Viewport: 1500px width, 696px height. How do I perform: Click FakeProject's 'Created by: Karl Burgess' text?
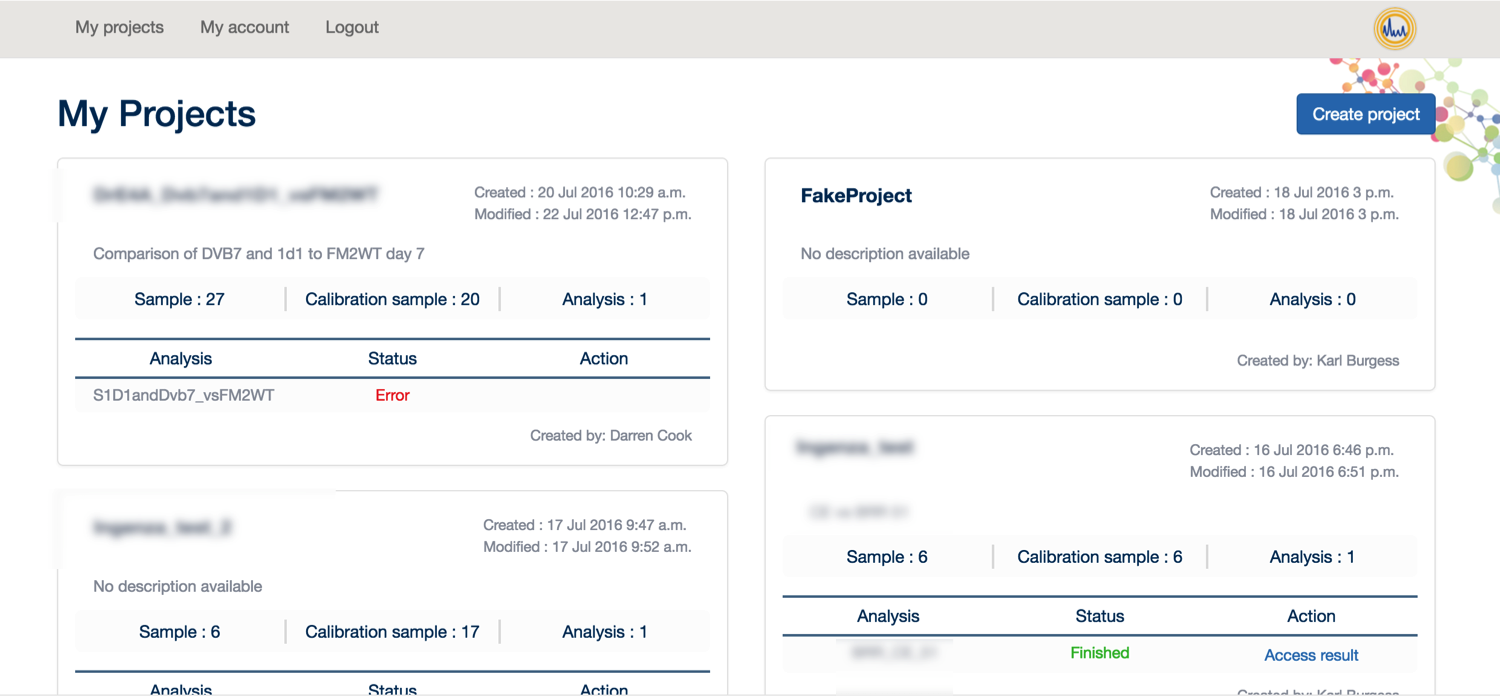pyautogui.click(x=1318, y=360)
